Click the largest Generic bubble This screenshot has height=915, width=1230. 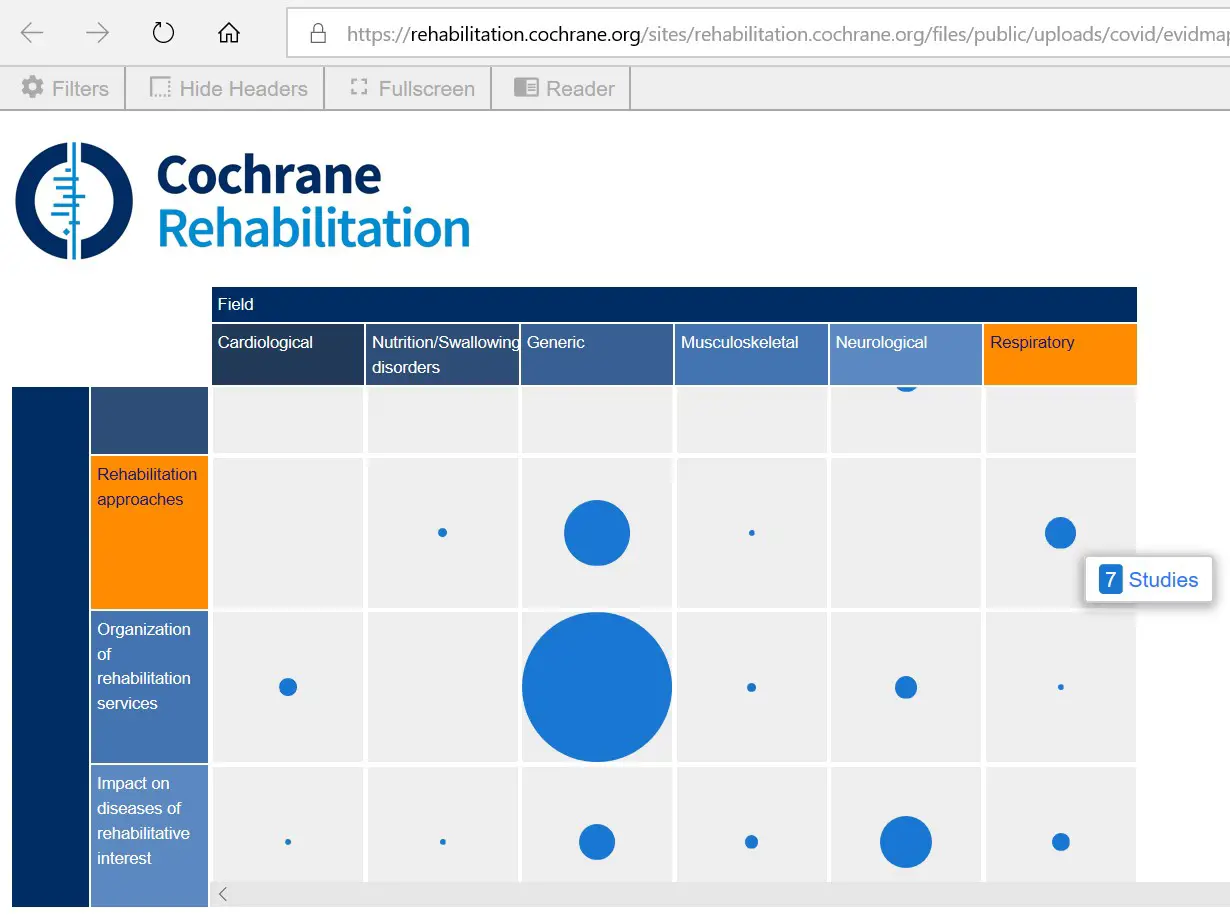click(596, 687)
